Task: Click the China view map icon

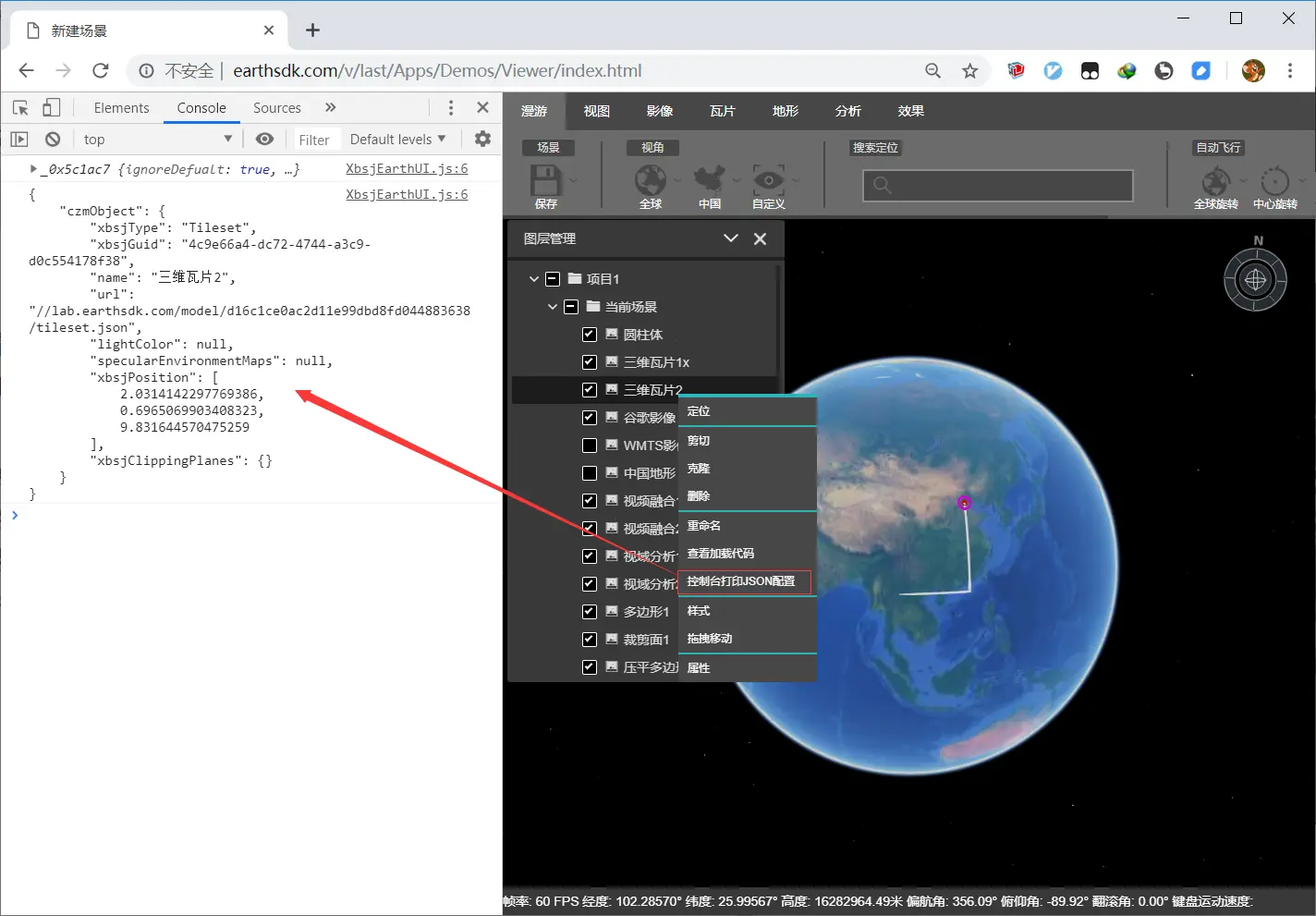Action: pos(709,179)
